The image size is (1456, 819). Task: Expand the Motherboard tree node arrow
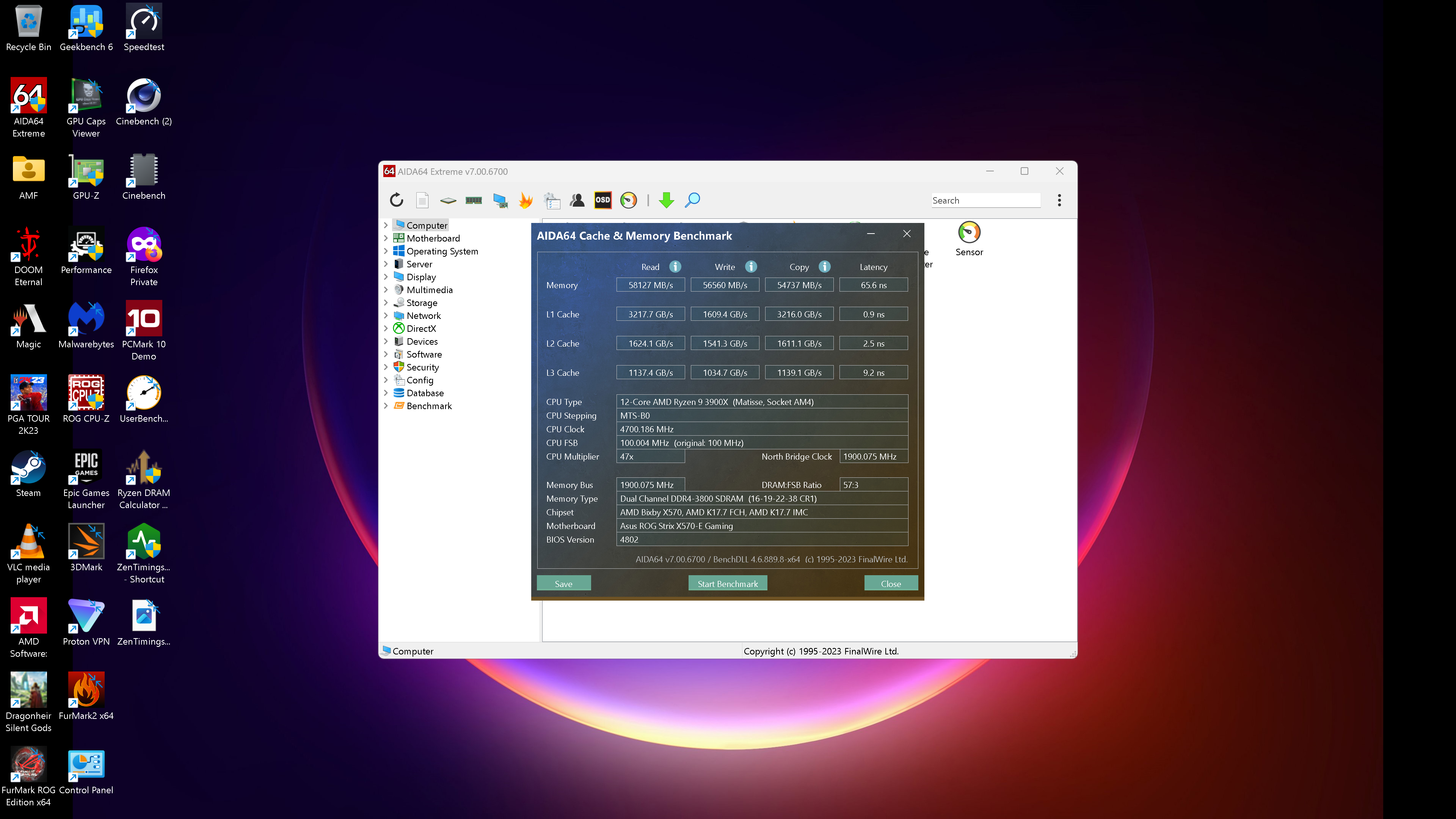[x=386, y=238]
